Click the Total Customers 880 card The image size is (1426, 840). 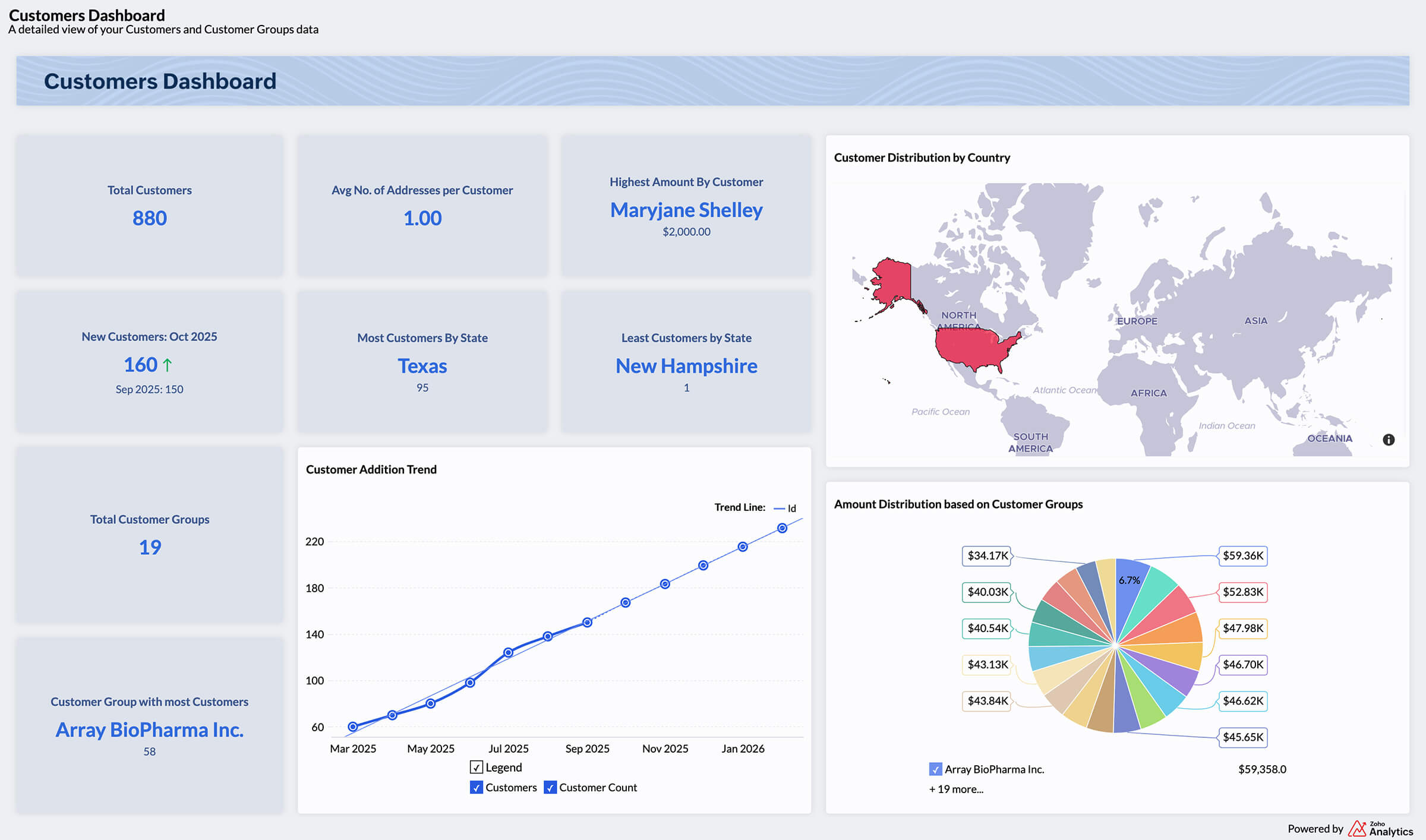[x=149, y=208]
